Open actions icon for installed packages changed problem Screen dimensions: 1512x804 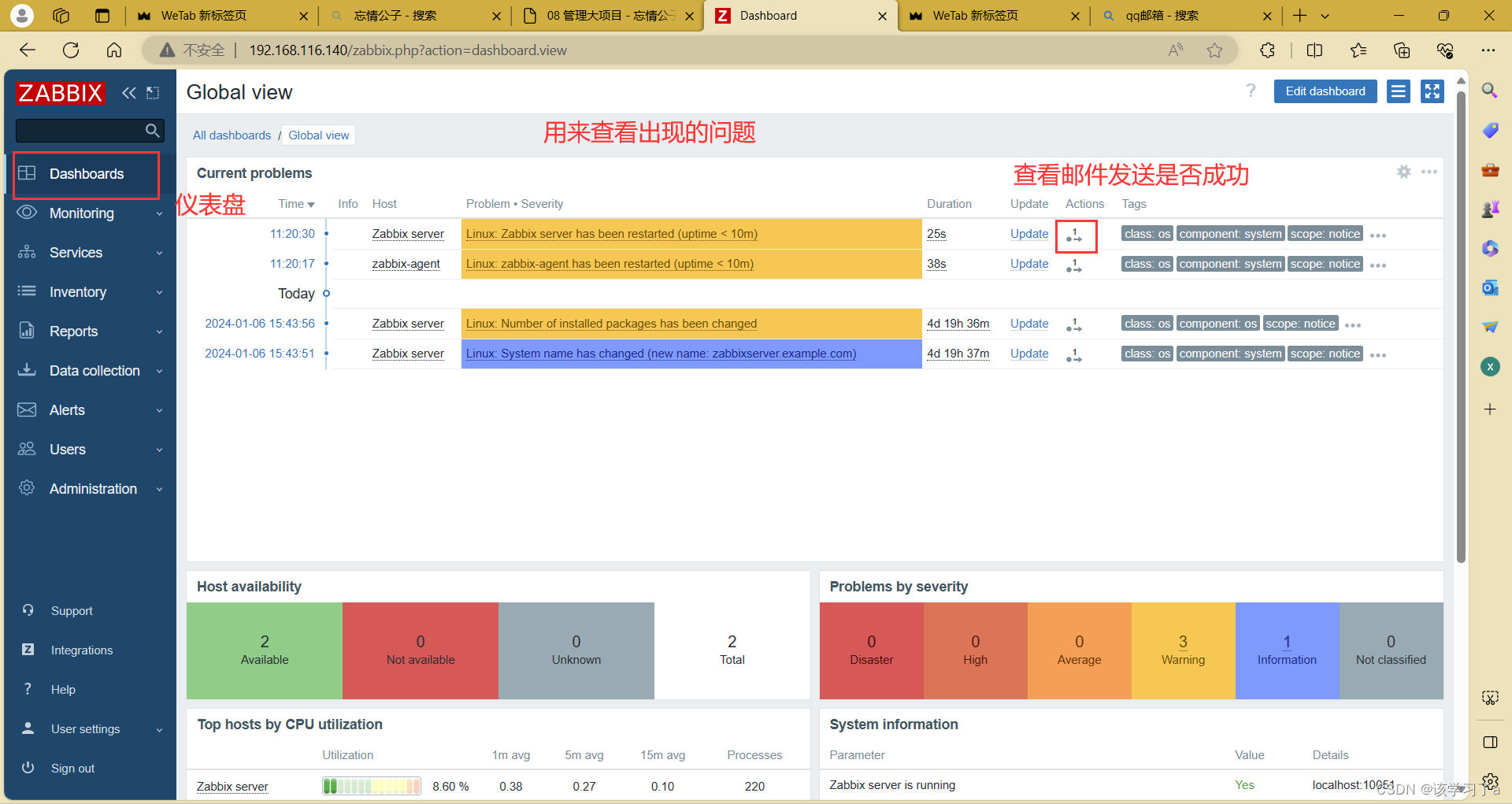[1074, 324]
